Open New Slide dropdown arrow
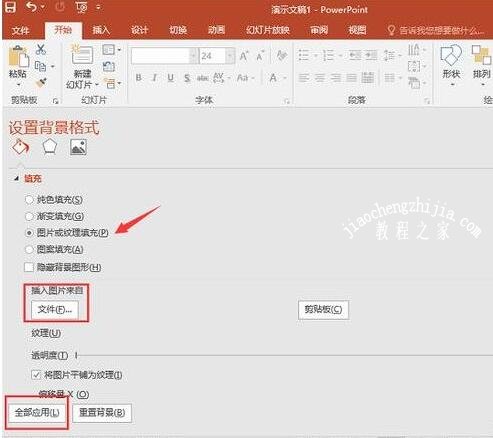The height and width of the screenshot is (438, 493). point(97,85)
